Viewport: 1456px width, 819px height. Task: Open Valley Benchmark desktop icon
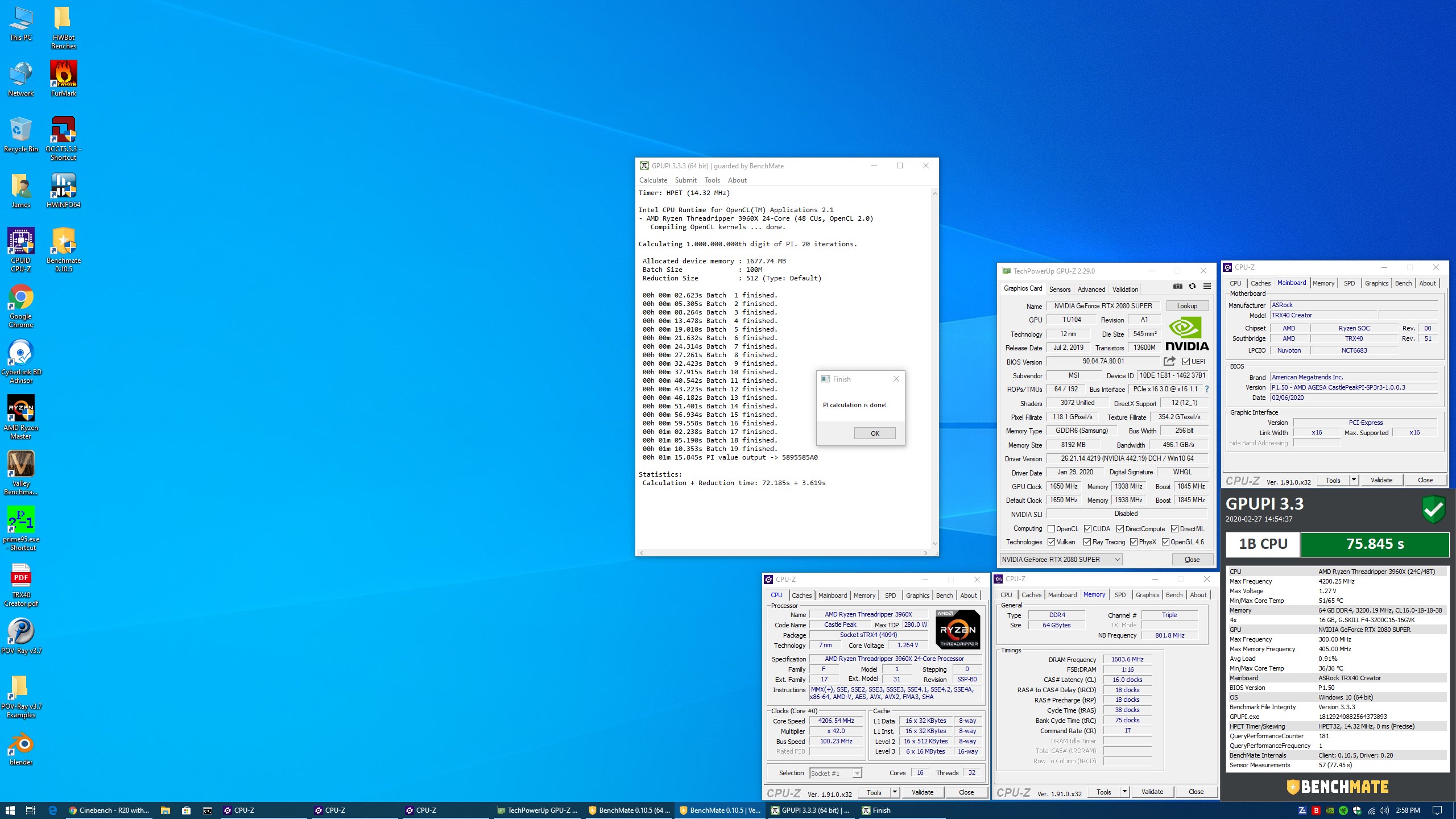pos(21,473)
